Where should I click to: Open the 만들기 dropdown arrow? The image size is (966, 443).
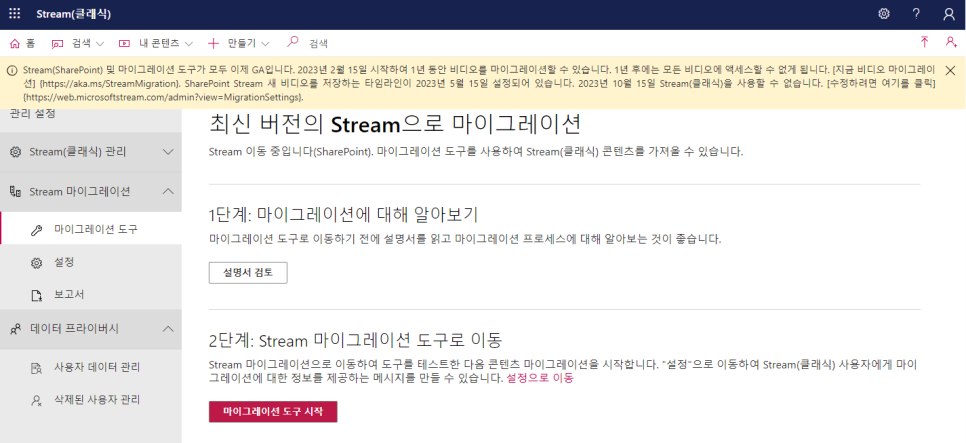[x=266, y=44]
